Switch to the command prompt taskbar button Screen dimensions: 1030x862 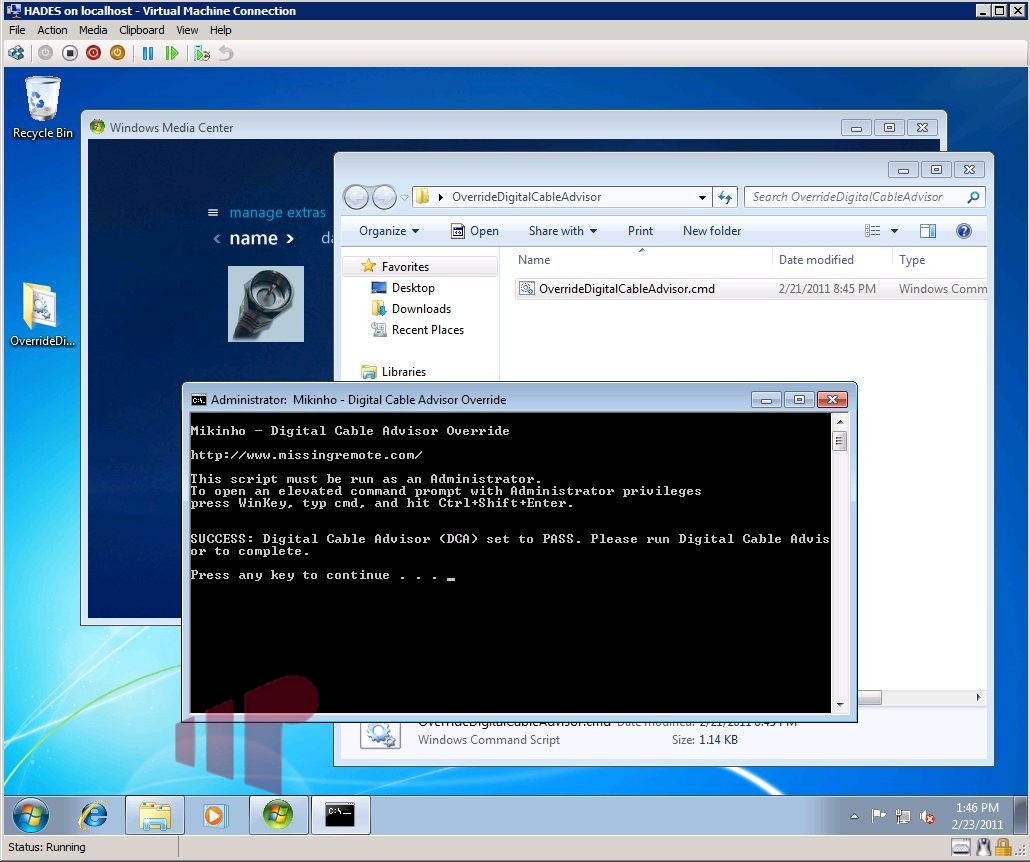click(340, 815)
